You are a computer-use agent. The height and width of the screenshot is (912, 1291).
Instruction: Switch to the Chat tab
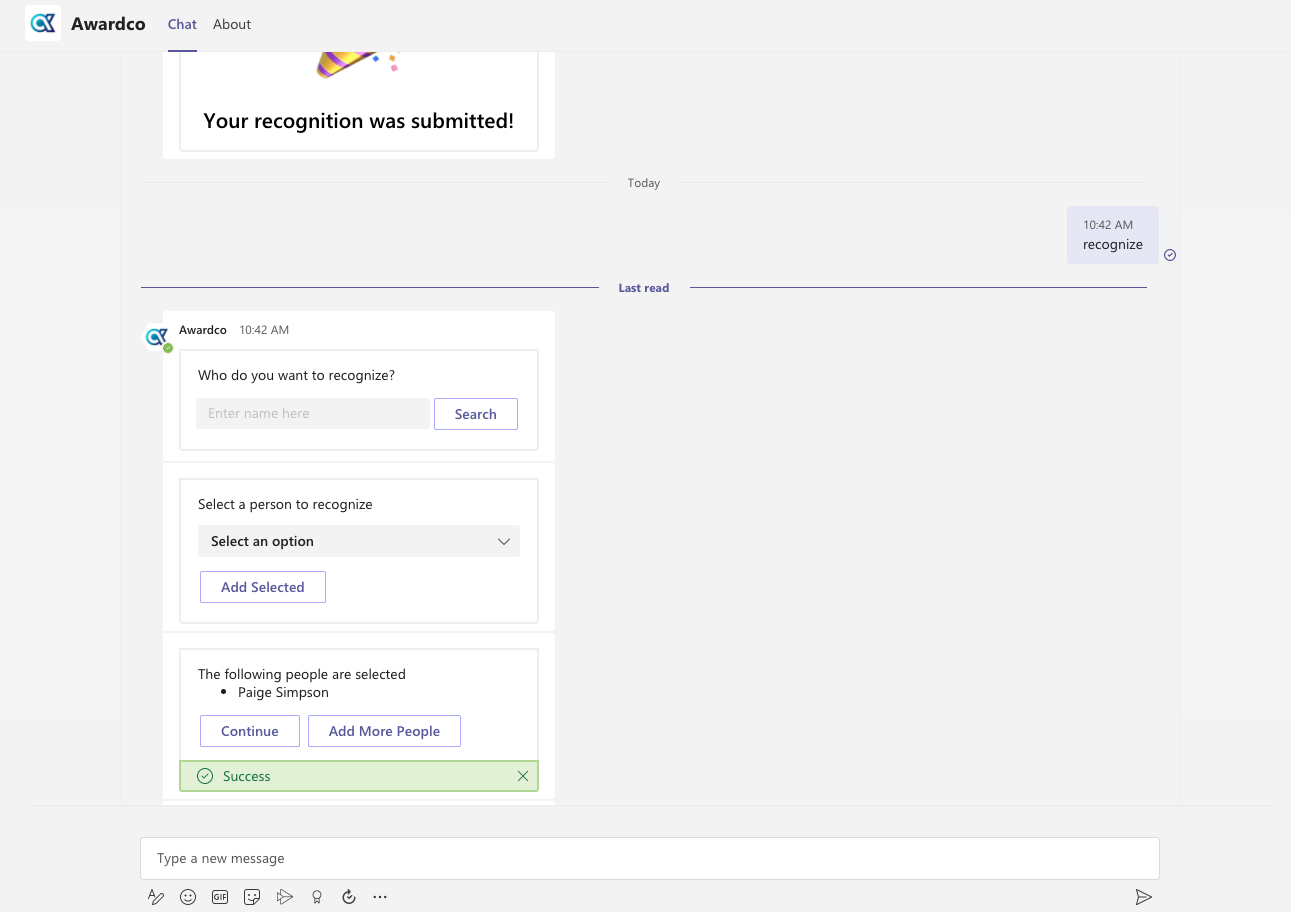182,24
